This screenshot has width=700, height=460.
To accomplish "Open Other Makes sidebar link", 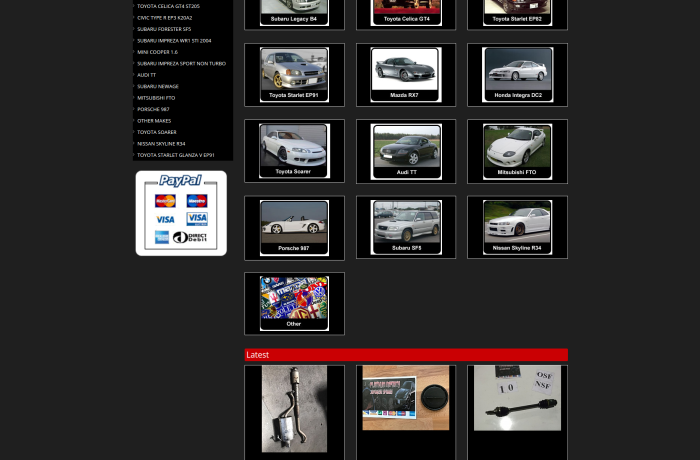I will (154, 121).
